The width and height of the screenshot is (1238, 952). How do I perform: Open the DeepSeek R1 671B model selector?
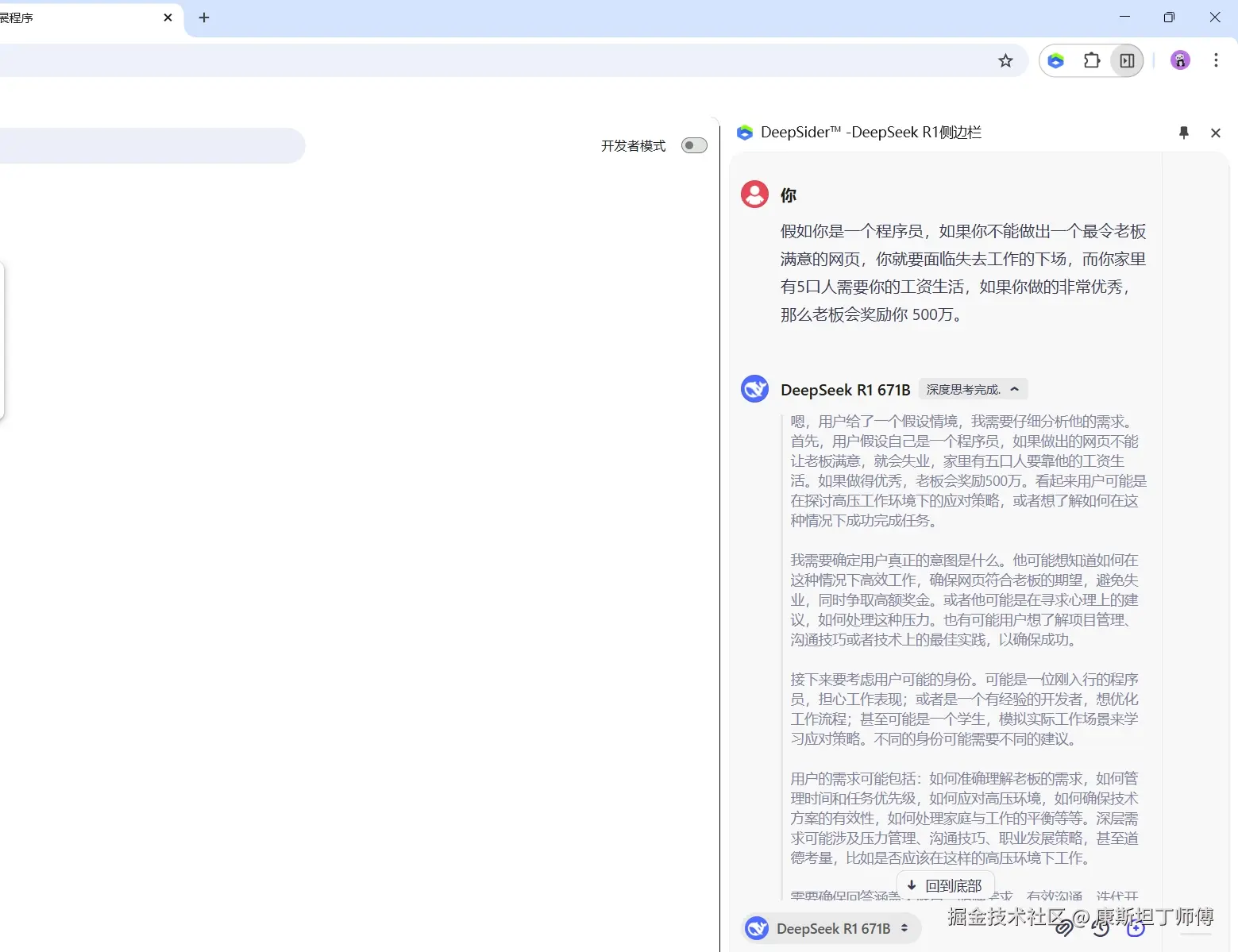[x=831, y=928]
